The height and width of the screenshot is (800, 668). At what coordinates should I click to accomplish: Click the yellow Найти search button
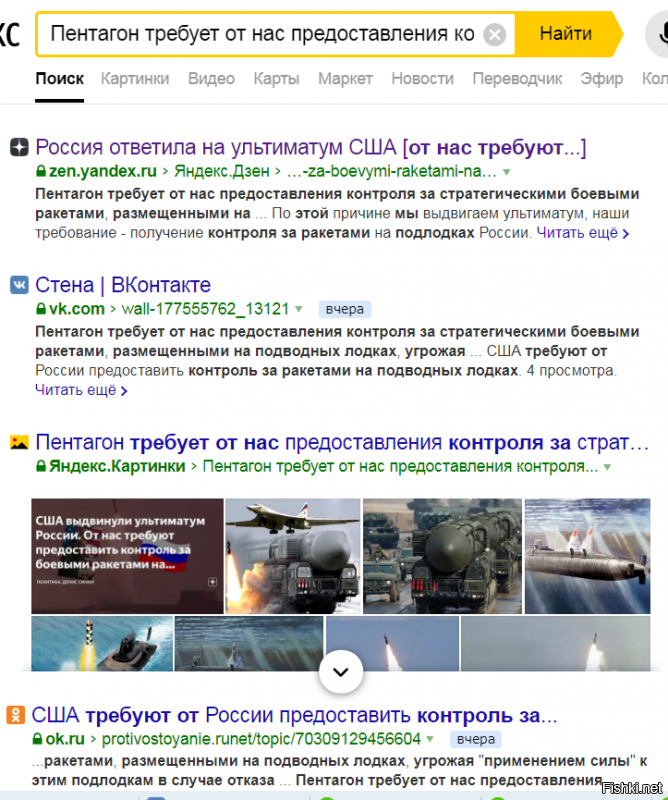[566, 34]
